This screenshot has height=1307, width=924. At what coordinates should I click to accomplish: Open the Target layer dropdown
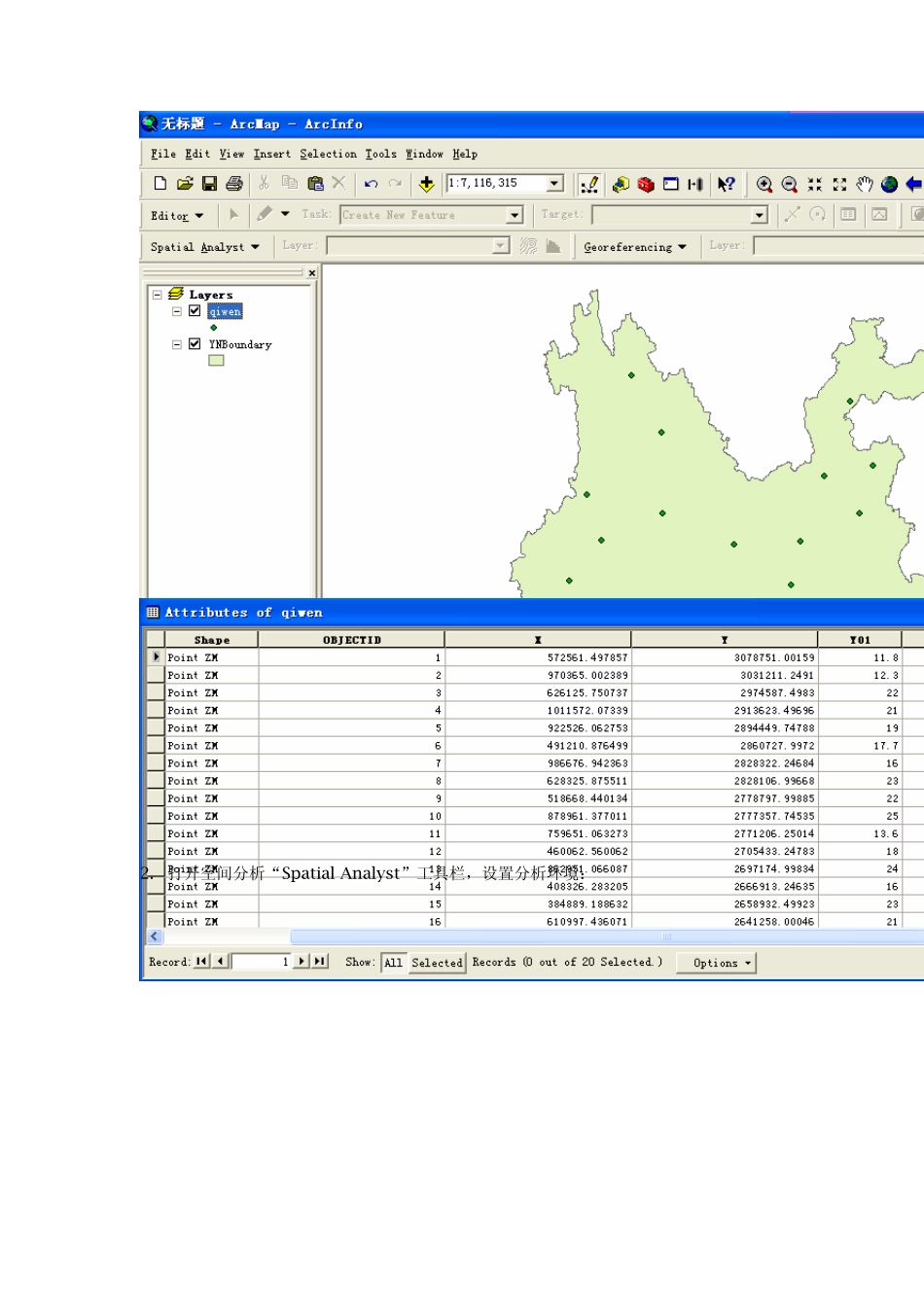click(760, 215)
